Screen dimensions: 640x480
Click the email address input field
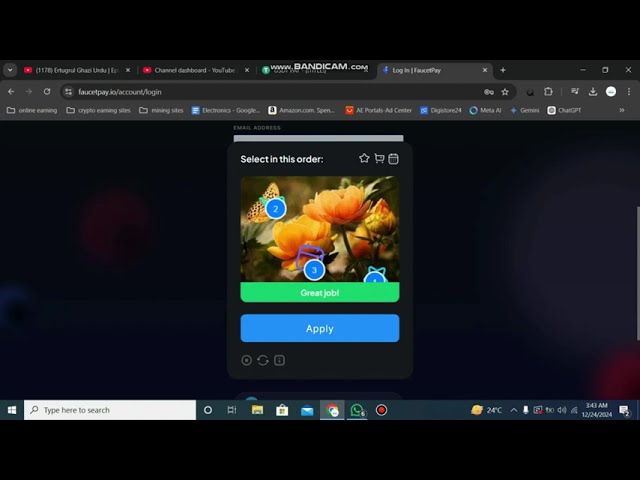[318, 138]
